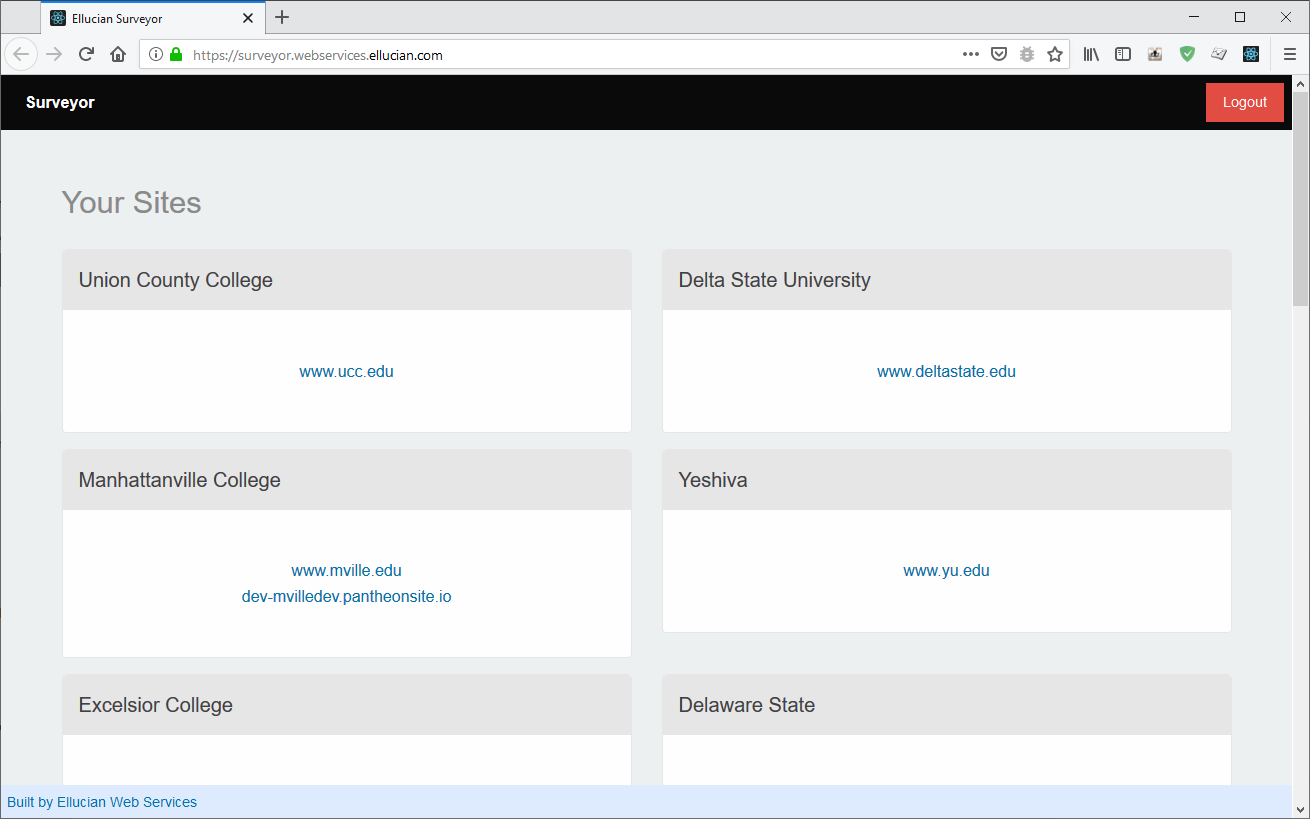Screen dimensions: 1310x819
Task: Open the www.mville.edu link
Action: 346,571
